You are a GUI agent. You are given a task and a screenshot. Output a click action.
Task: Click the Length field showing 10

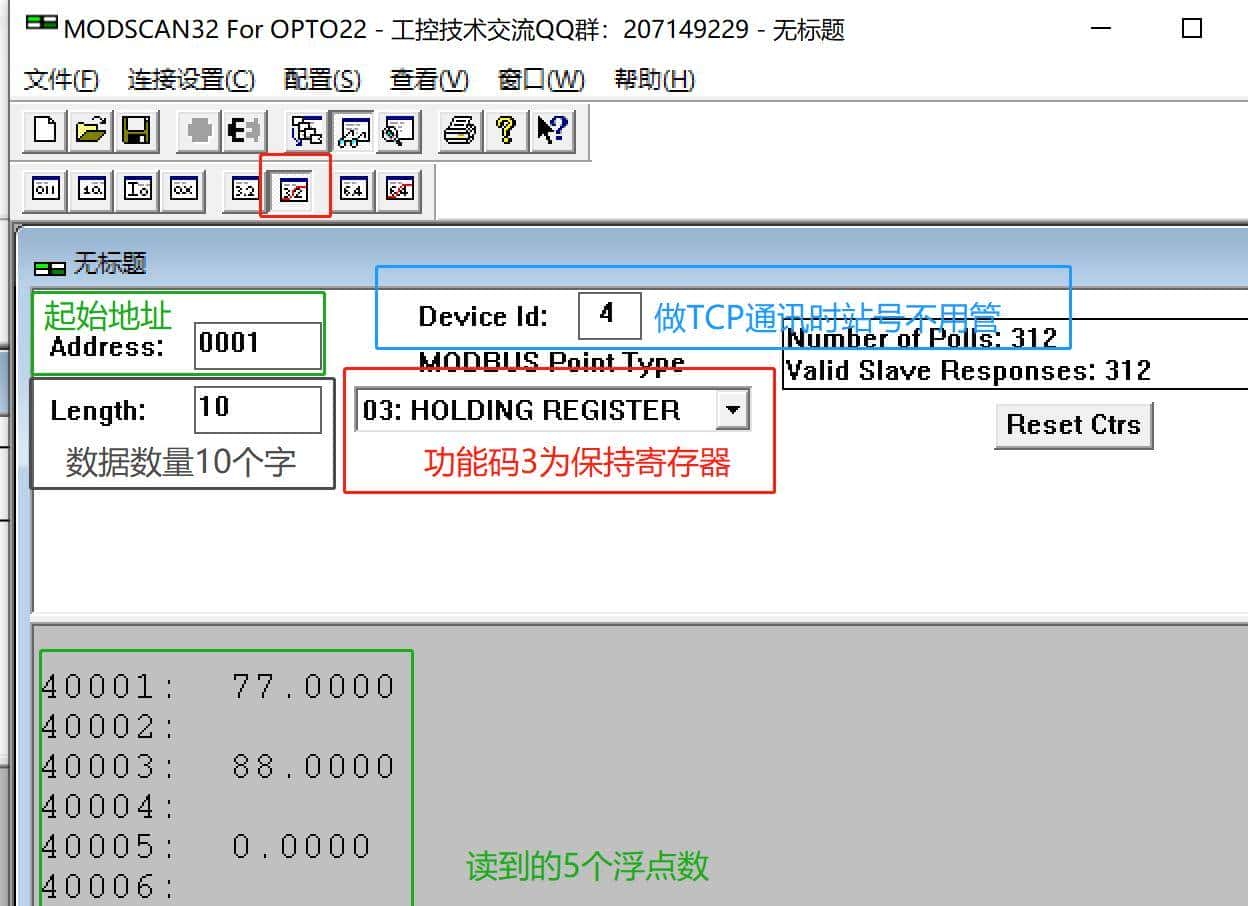(x=258, y=408)
